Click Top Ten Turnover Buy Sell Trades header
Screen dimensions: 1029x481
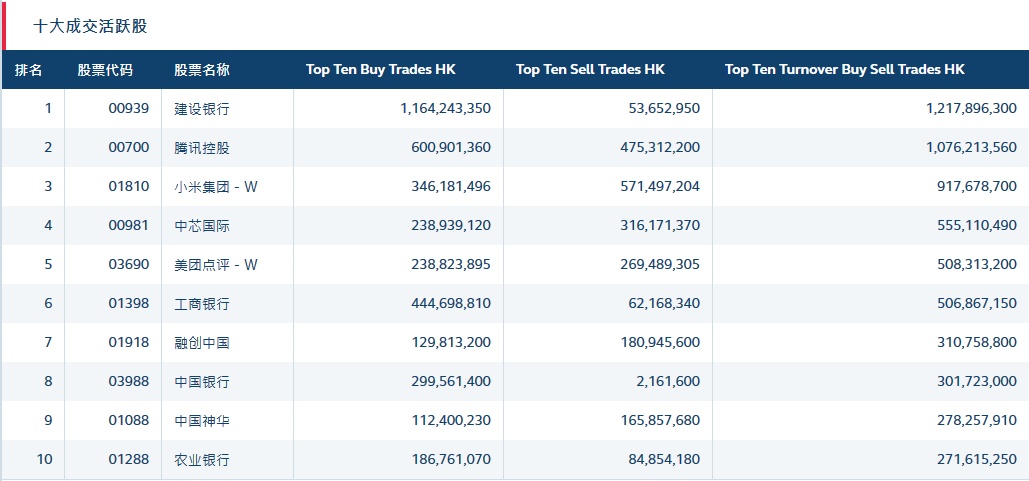(845, 70)
